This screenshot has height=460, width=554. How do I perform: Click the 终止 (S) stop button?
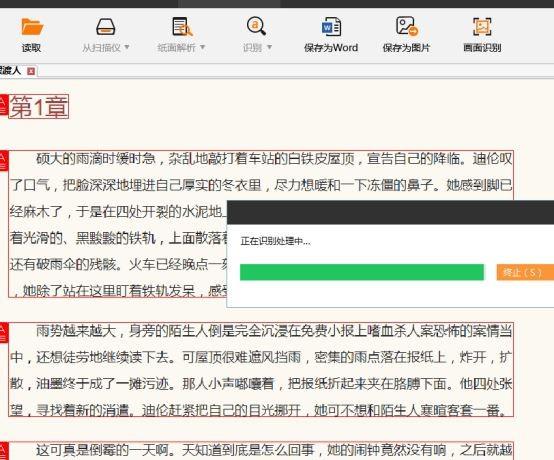tap(525, 272)
